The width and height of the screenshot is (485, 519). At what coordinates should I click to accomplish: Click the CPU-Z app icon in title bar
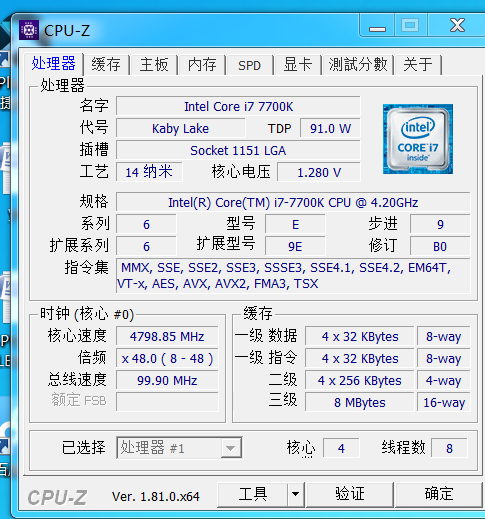29,30
